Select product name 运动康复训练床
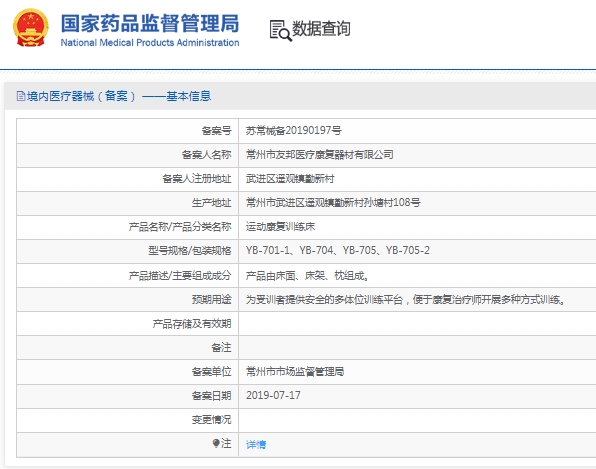The image size is (596, 469). point(281,227)
